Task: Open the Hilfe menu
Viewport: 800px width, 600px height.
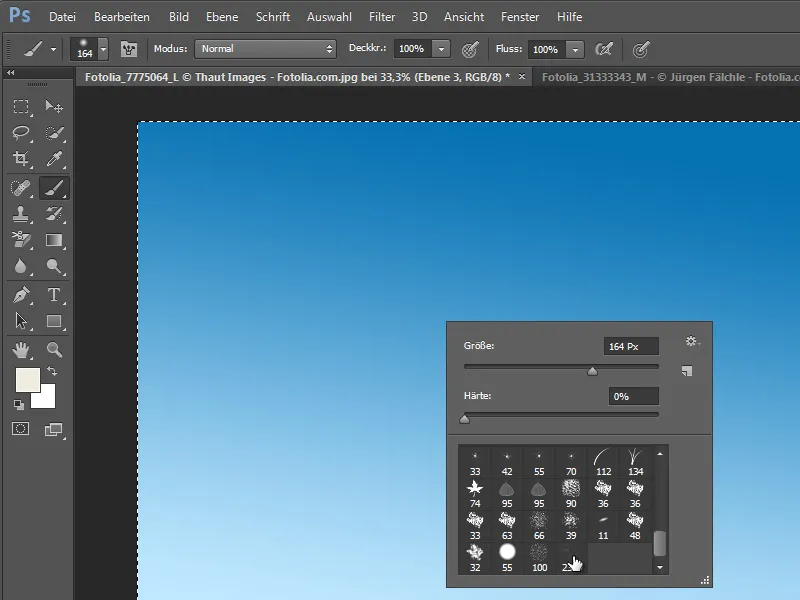Action: [x=569, y=17]
